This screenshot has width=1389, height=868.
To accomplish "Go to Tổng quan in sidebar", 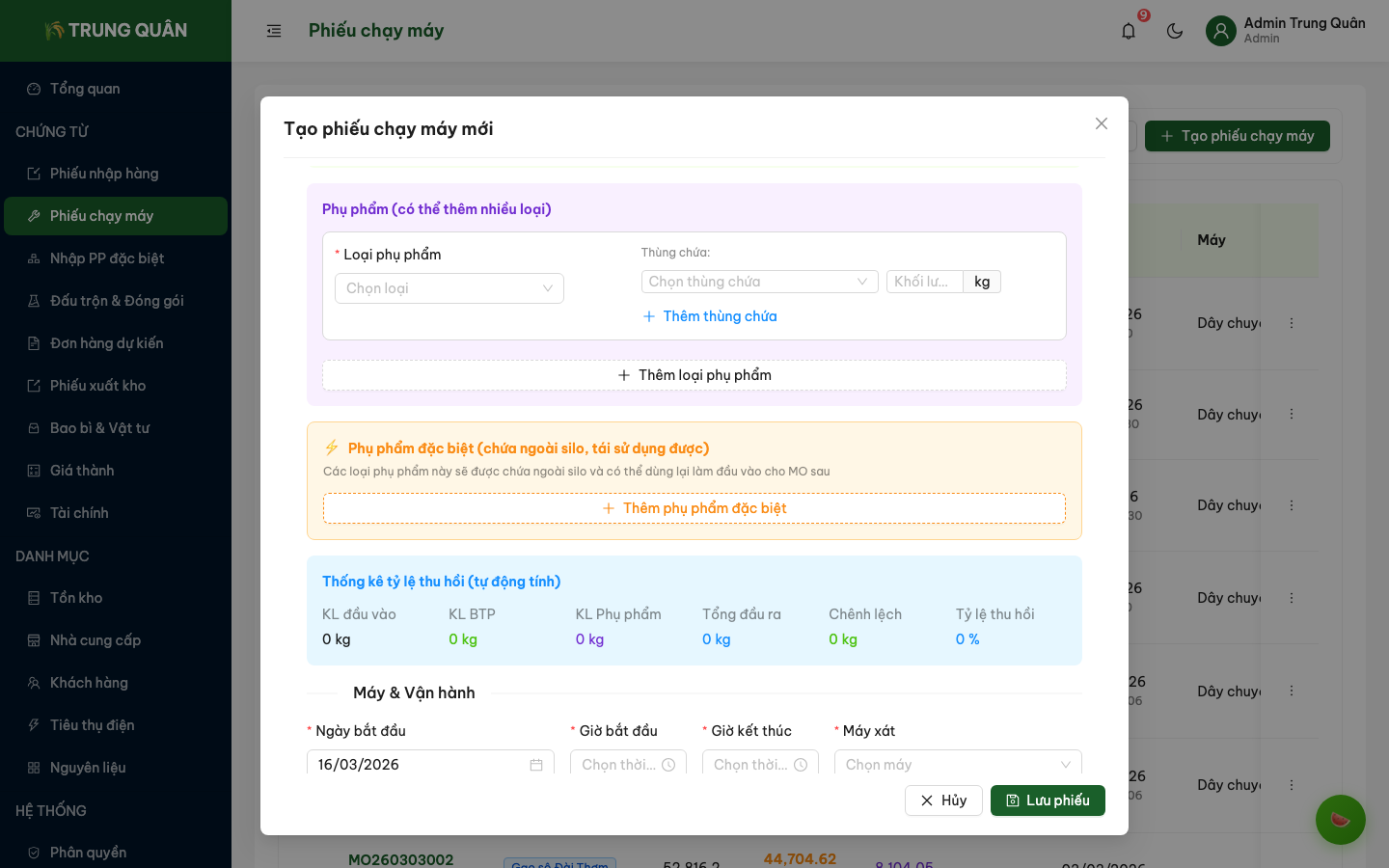I will pos(85,89).
